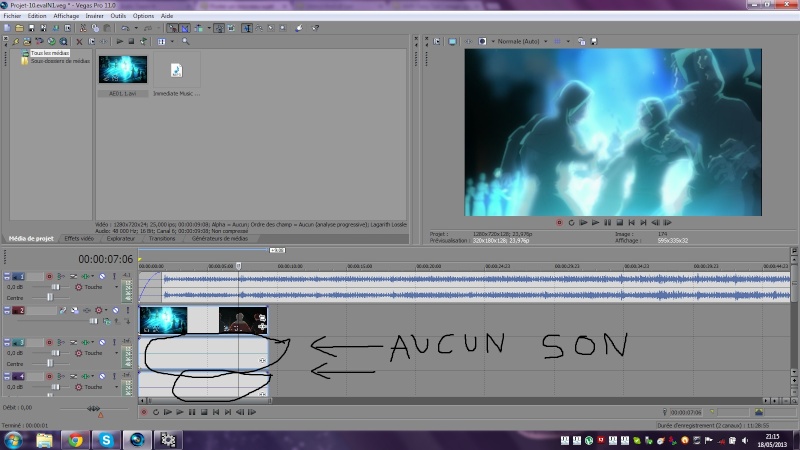800x450 pixels.
Task: Switch to Générateurs de médias tab
Action: click(219, 238)
